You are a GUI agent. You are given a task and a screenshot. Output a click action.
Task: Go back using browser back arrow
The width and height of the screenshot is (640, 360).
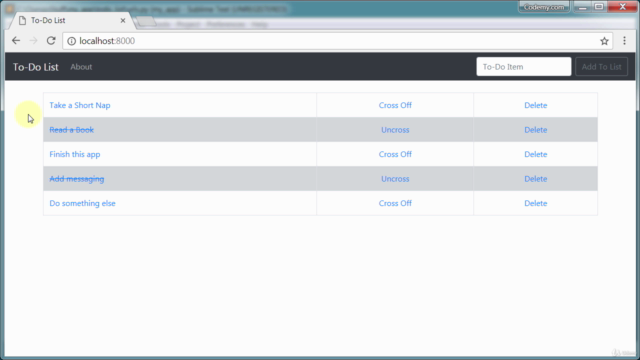(x=16, y=41)
